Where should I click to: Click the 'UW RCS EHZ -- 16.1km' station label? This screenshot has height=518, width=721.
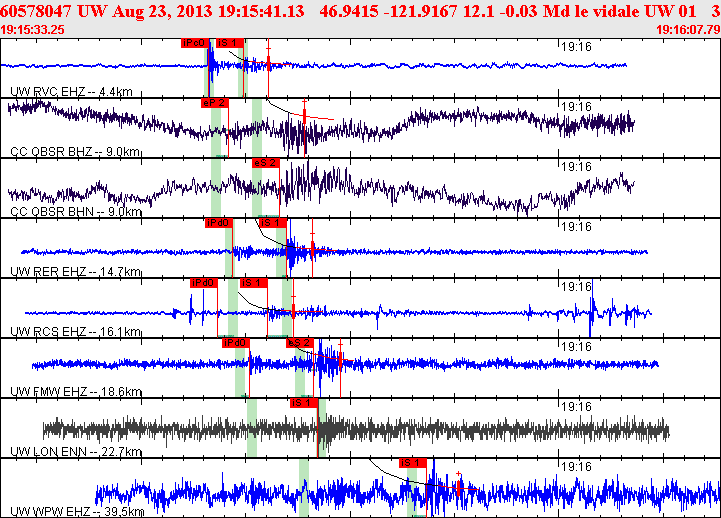pyautogui.click(x=75, y=332)
